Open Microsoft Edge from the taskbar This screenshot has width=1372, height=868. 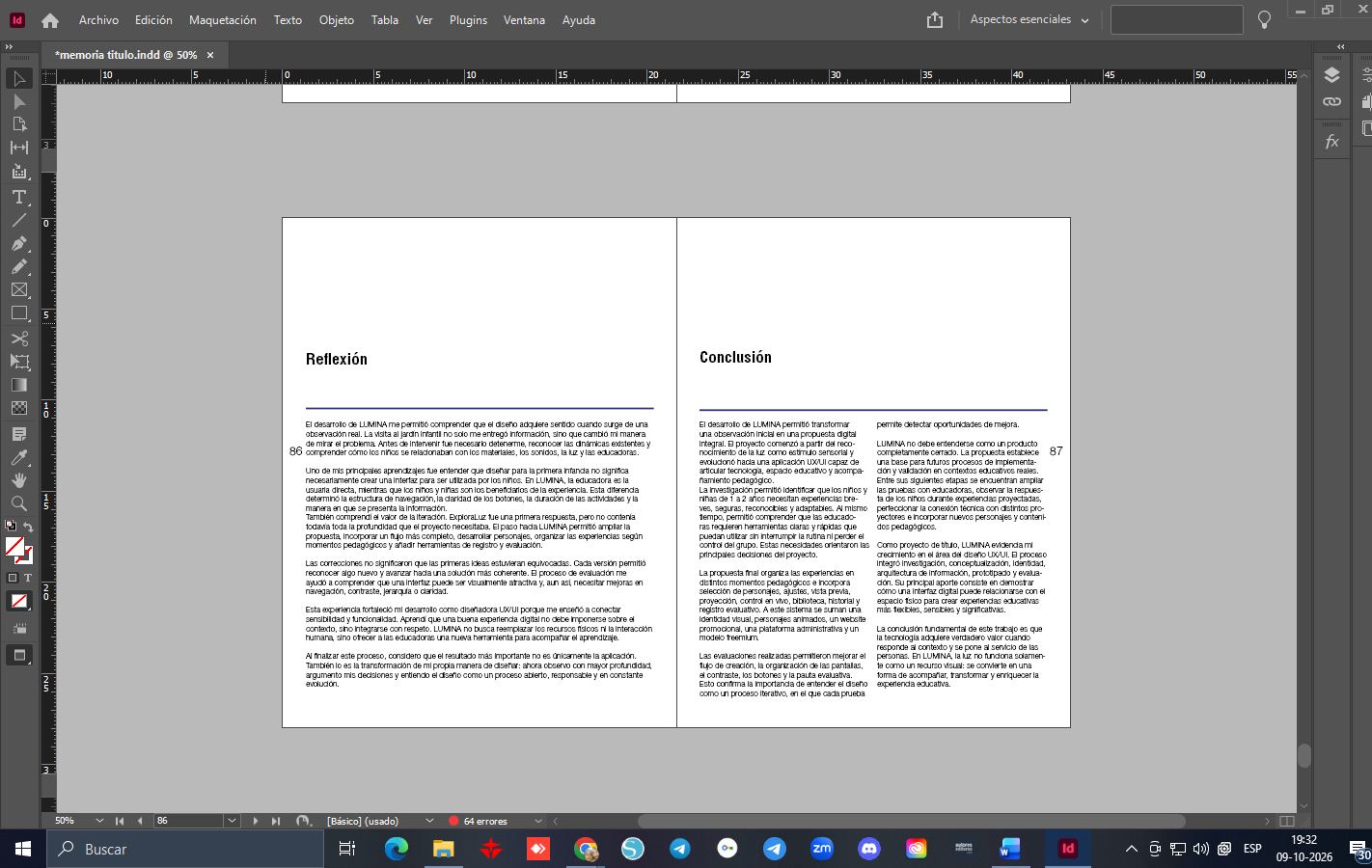pyautogui.click(x=397, y=849)
